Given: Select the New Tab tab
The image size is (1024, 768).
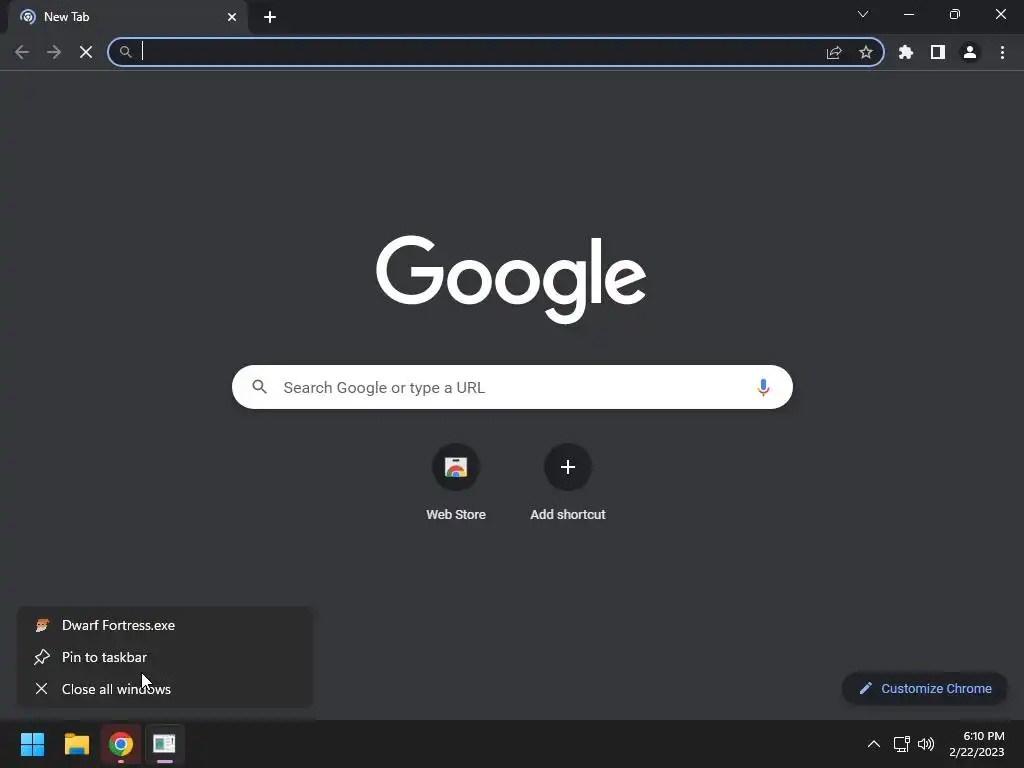Looking at the screenshot, I should [128, 17].
